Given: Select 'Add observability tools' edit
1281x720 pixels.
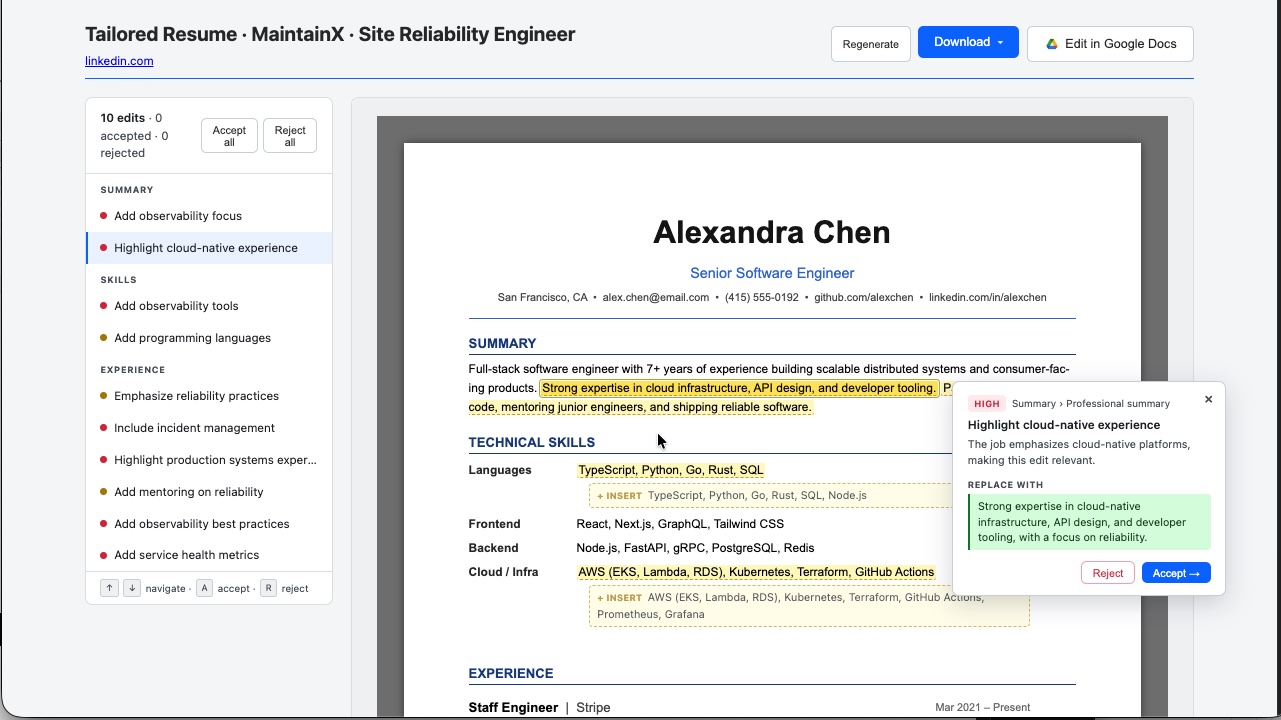Looking at the screenshot, I should (209, 306).
